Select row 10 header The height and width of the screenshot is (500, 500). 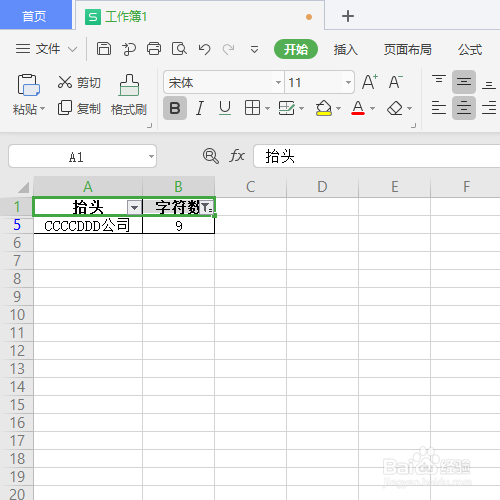tap(17, 315)
